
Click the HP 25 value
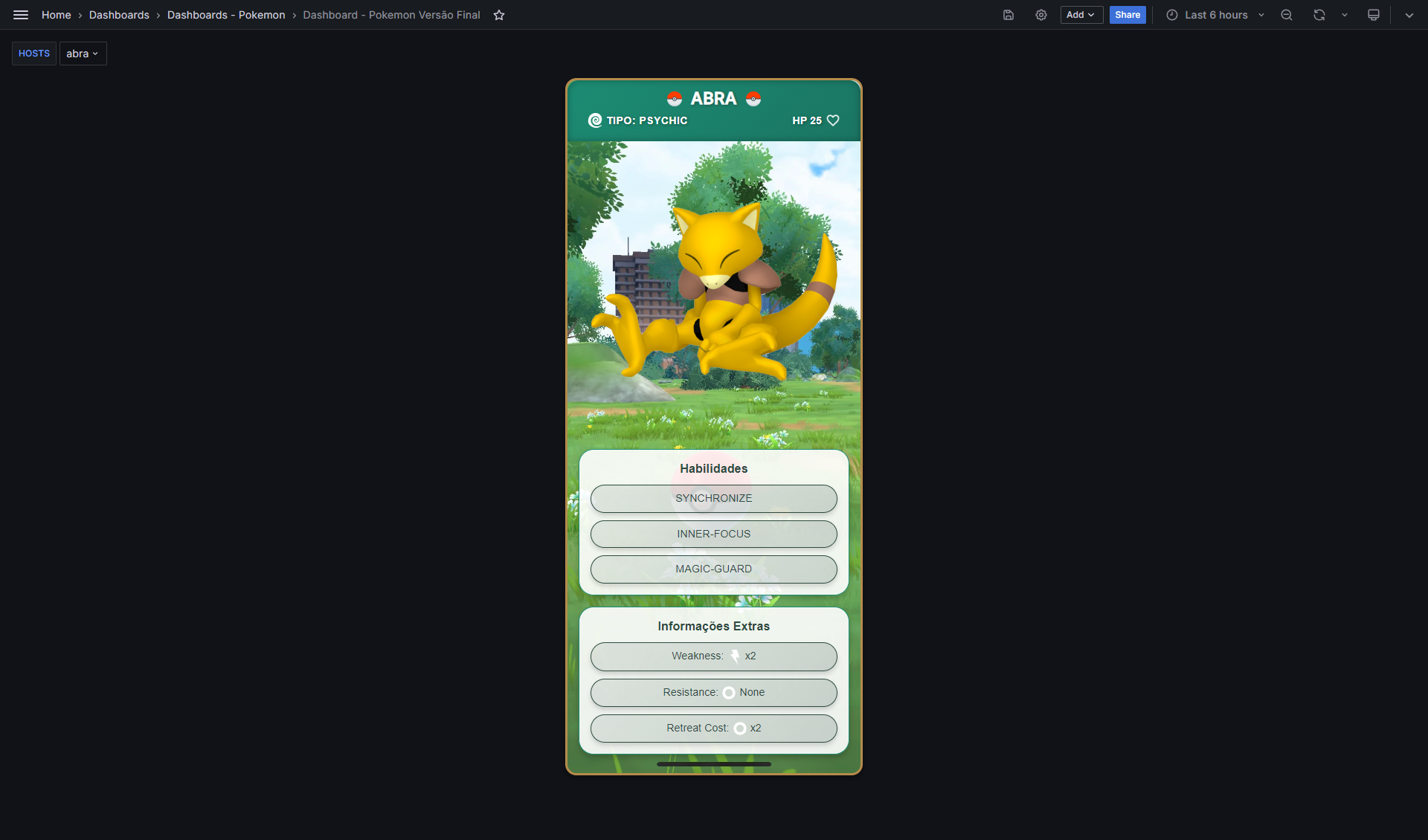click(x=807, y=120)
